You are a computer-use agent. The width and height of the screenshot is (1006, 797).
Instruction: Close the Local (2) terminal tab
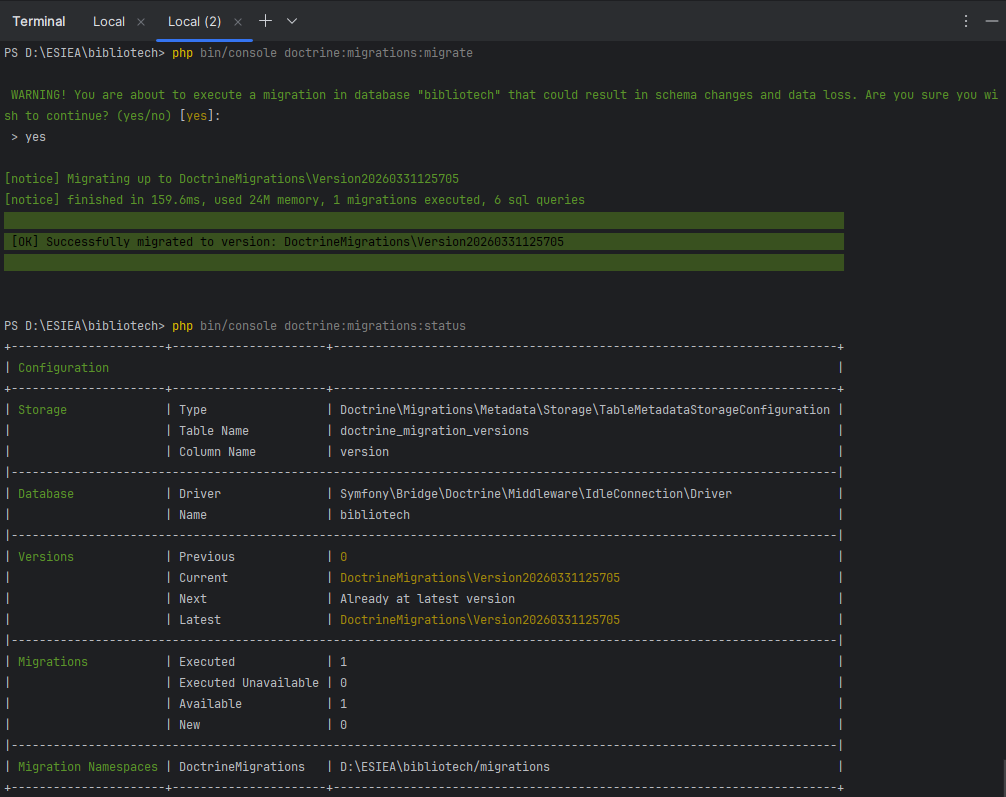pyautogui.click(x=238, y=21)
